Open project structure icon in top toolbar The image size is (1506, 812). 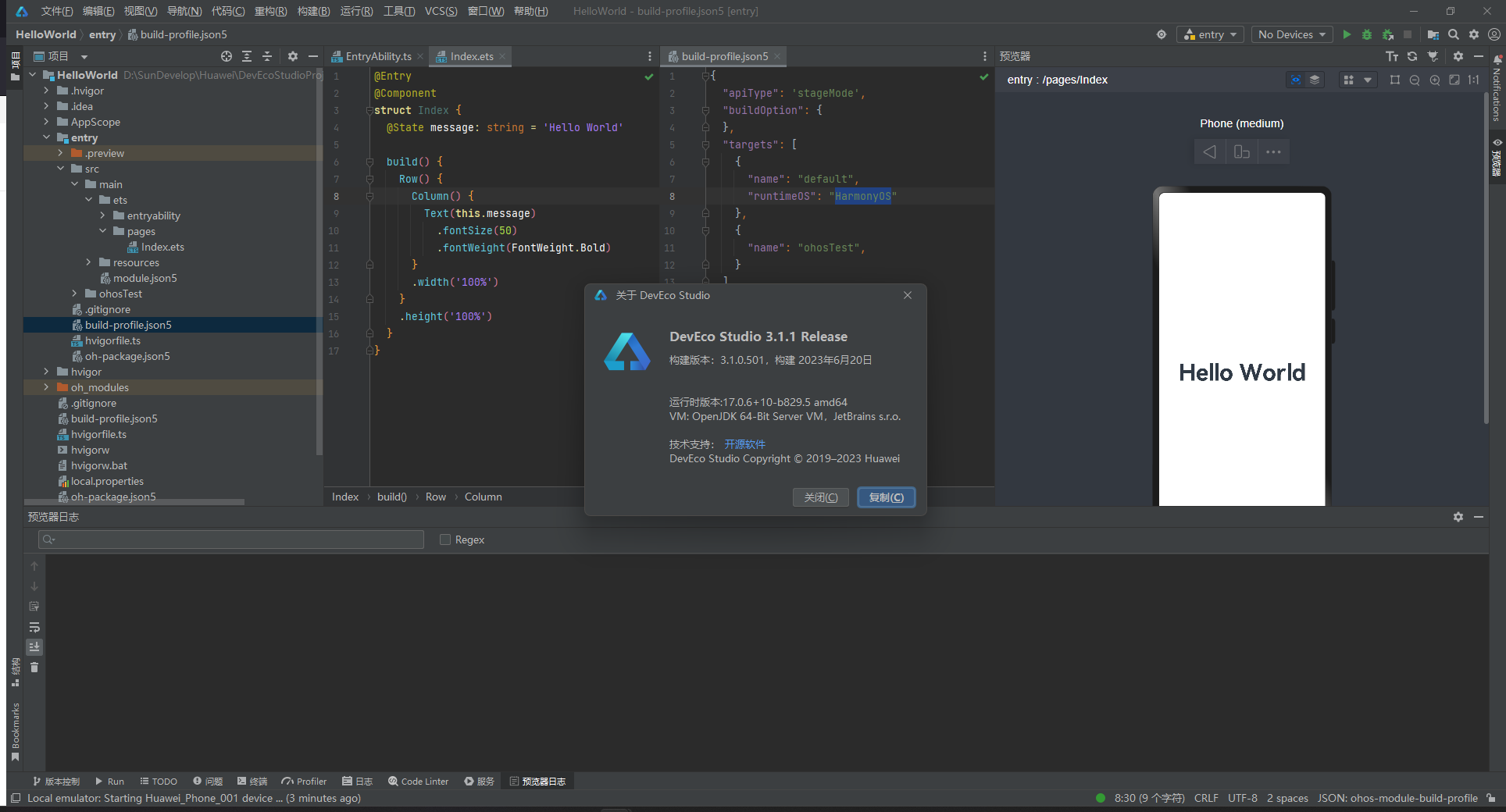pyautogui.click(x=1433, y=34)
